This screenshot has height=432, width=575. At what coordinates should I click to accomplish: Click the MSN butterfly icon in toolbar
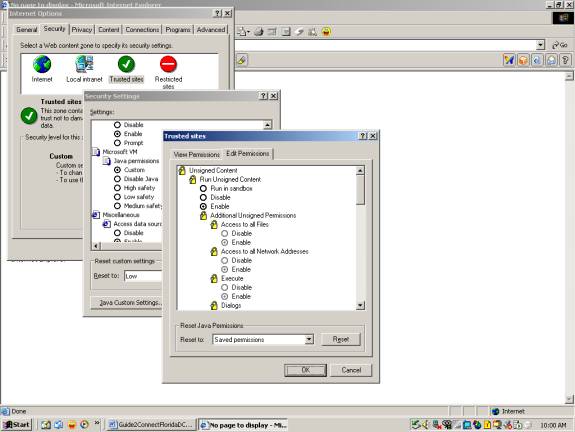click(x=509, y=60)
